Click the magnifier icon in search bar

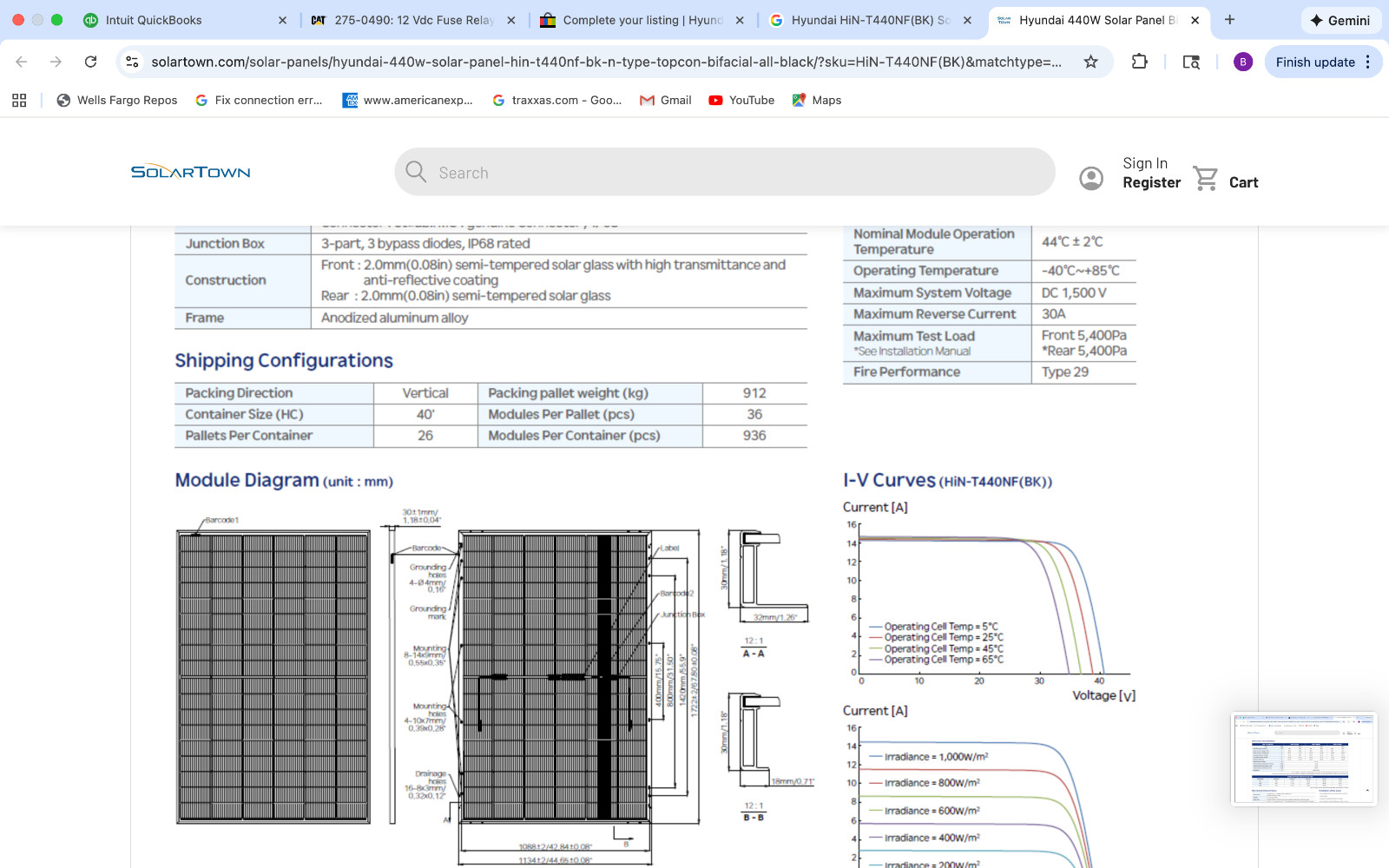(416, 172)
